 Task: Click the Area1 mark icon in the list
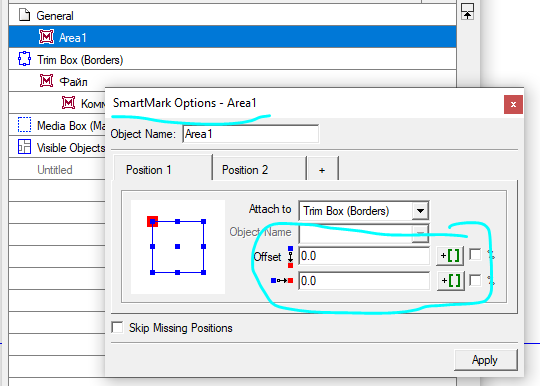coord(46,37)
